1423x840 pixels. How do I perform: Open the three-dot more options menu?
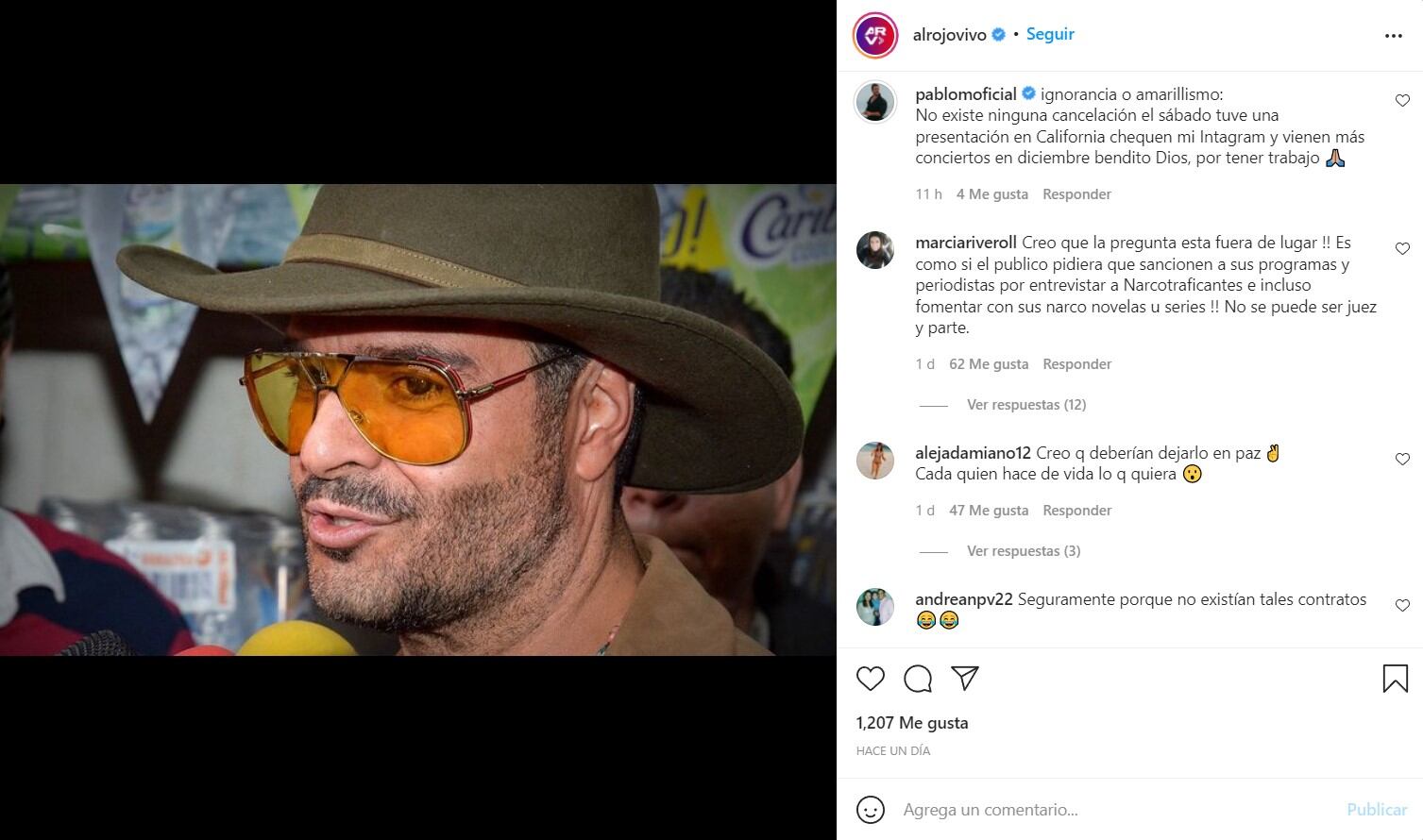coord(1394,36)
